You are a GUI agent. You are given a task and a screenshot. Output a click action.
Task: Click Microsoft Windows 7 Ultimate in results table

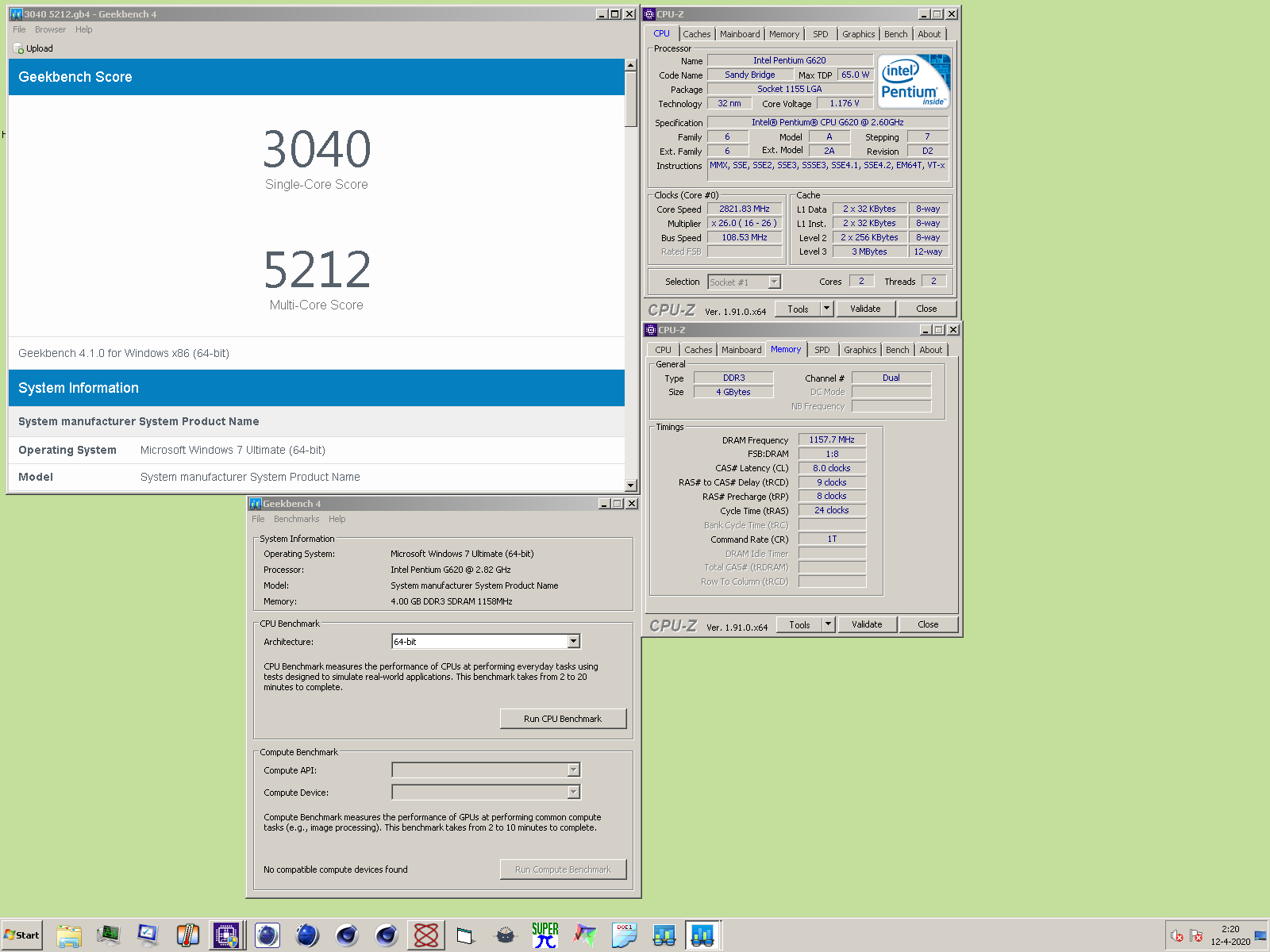click(x=233, y=450)
